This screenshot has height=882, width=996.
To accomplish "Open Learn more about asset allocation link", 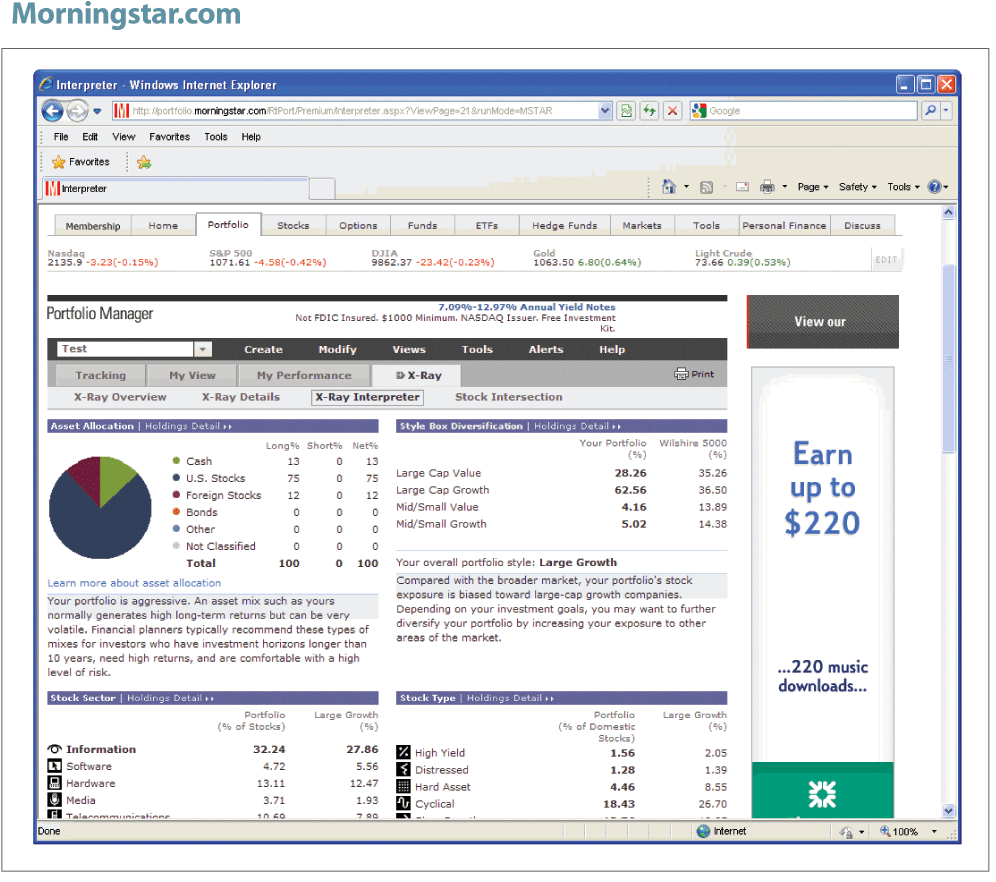I will (x=134, y=583).
